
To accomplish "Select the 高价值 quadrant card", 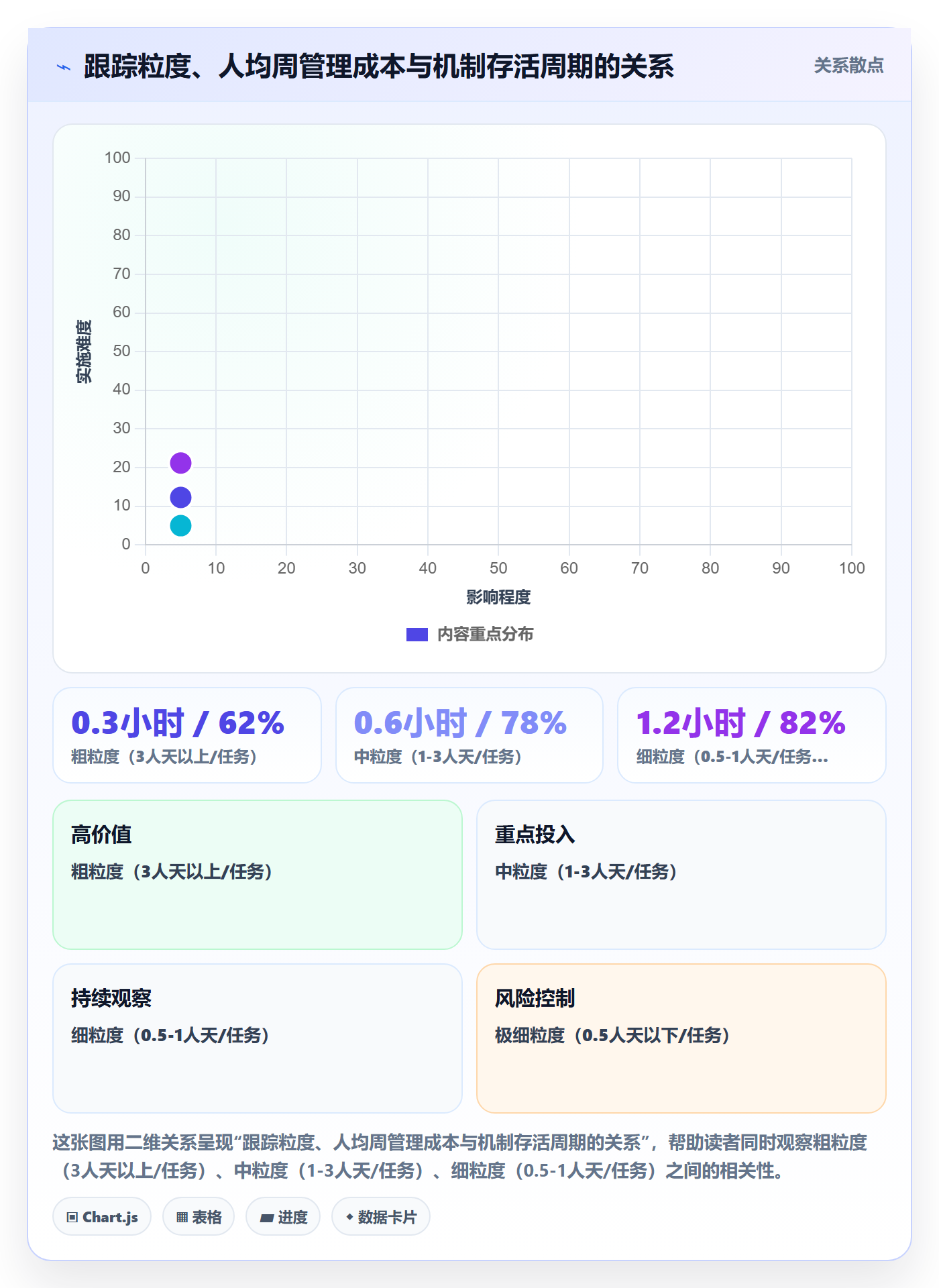I will [258, 875].
